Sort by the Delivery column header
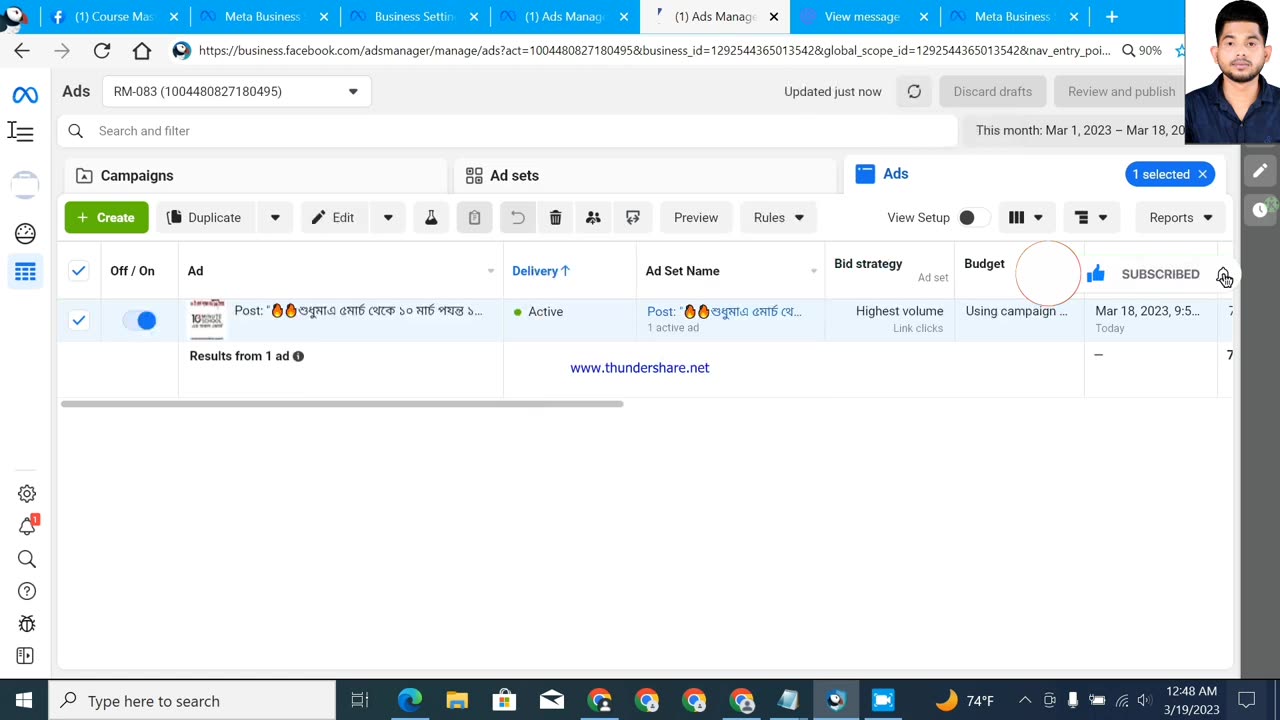Viewport: 1280px width, 720px height. tap(541, 271)
